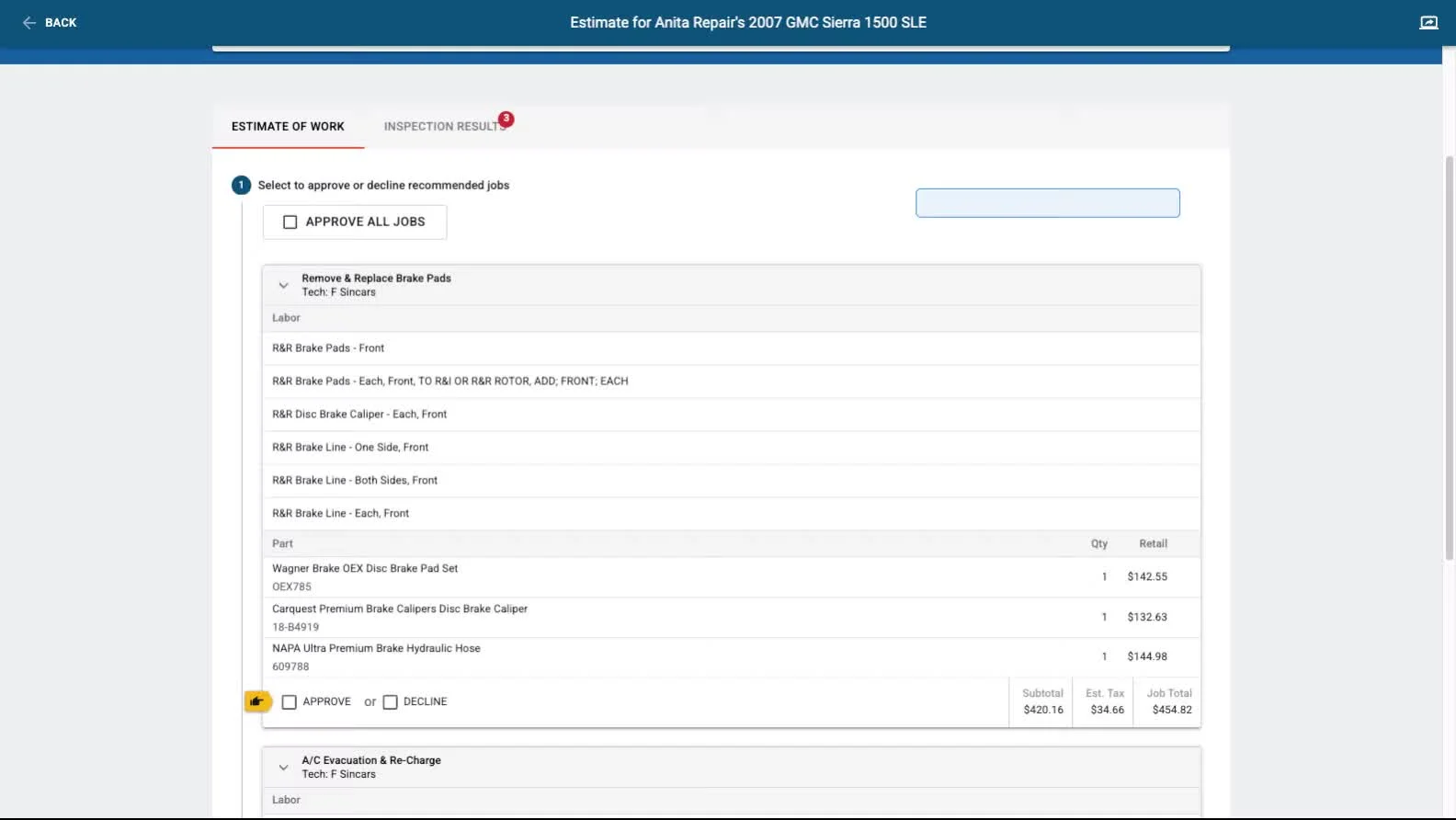The image size is (1456, 820).
Task: Click the Carquest Premium Brake Calipers part
Action: tap(400, 609)
